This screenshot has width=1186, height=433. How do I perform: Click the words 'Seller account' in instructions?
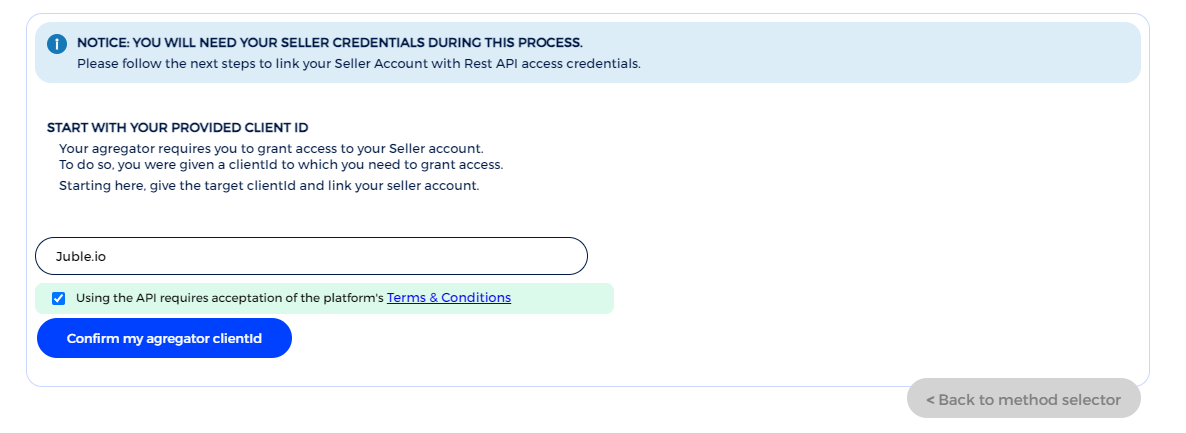click(442, 148)
